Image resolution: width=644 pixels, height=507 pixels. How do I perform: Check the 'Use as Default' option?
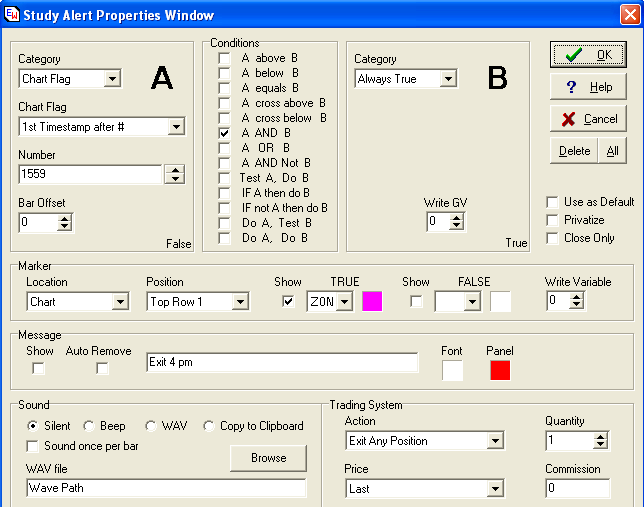pyautogui.click(x=552, y=202)
